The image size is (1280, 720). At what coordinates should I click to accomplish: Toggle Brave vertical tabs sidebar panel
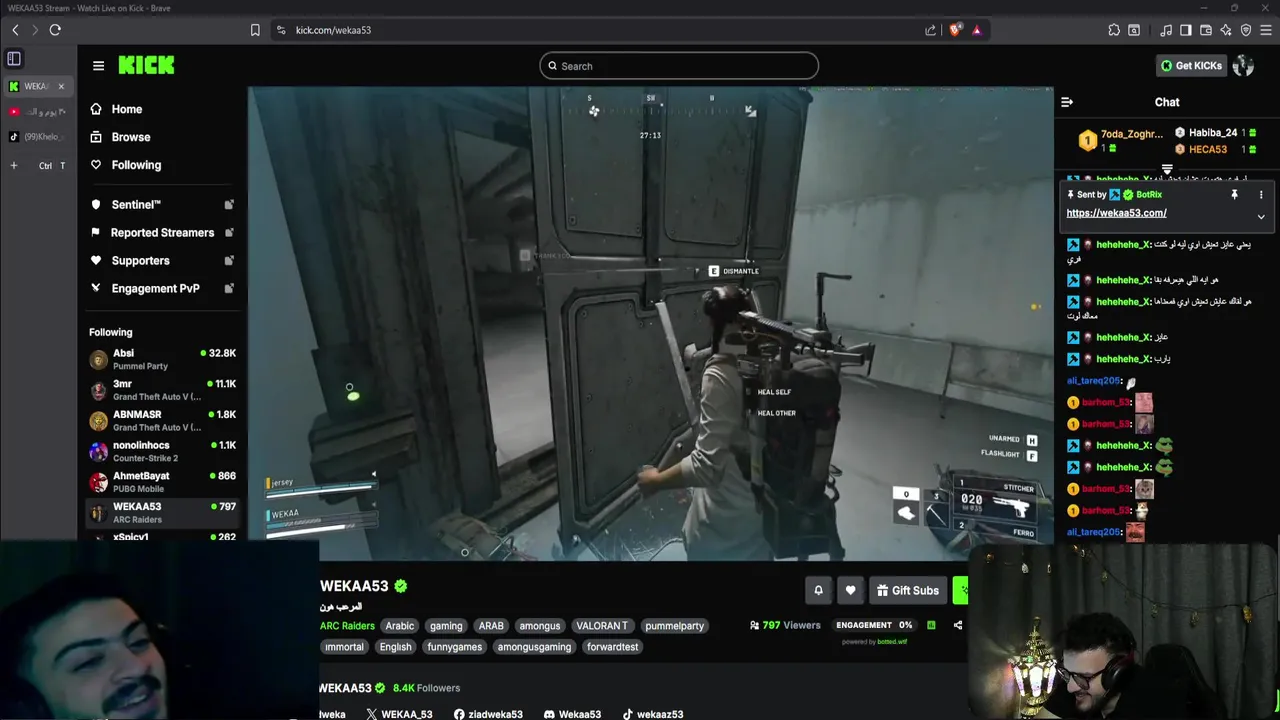pos(14,59)
